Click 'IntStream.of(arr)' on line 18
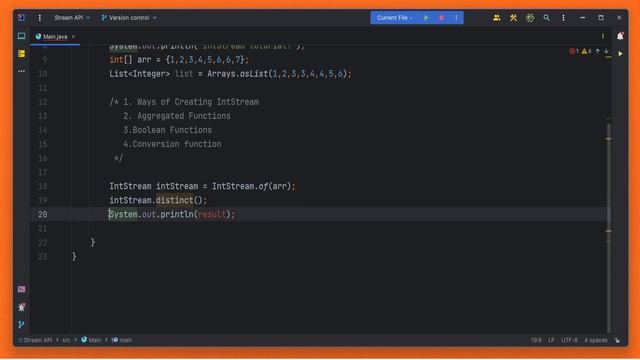Image resolution: width=640 pixels, height=360 pixels. (x=251, y=186)
